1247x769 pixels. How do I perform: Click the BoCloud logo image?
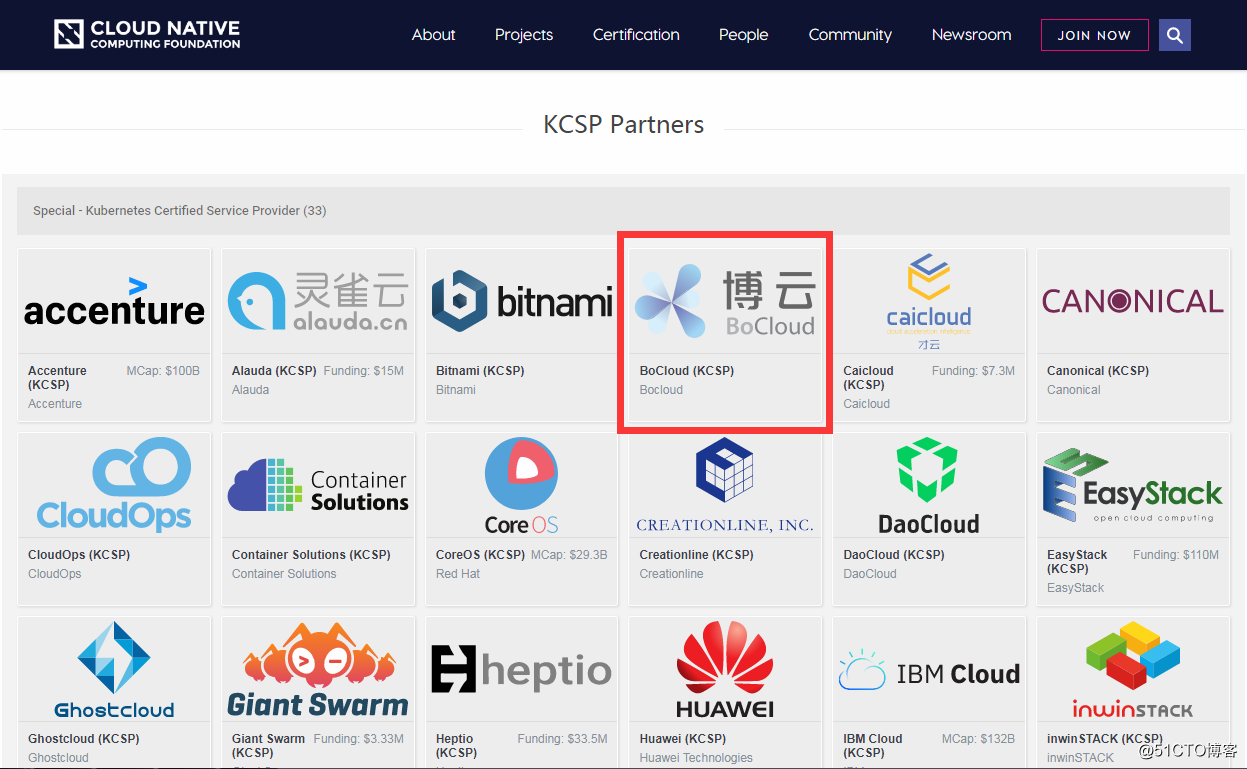(x=725, y=301)
